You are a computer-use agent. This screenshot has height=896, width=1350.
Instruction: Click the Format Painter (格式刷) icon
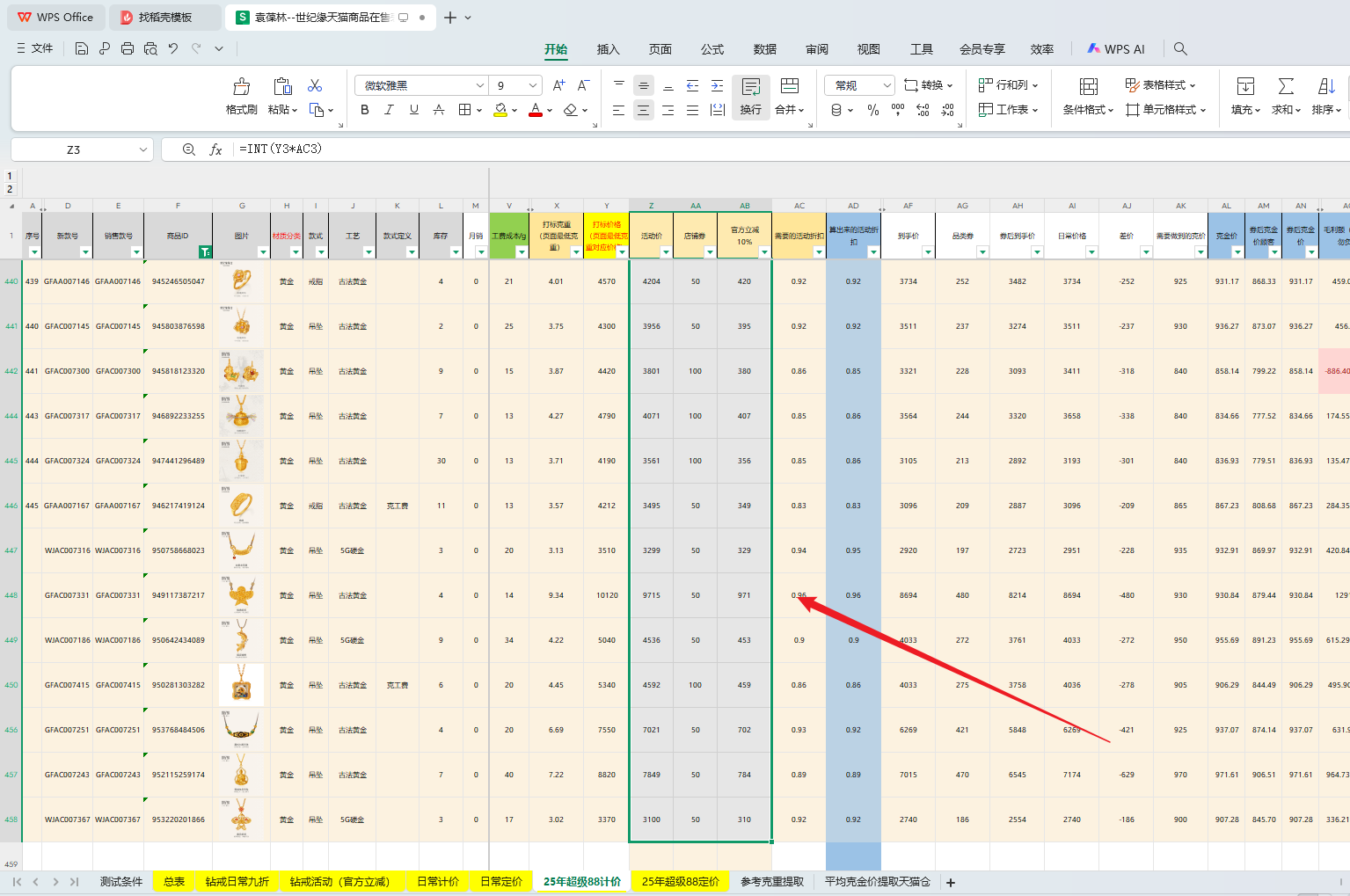click(x=241, y=87)
